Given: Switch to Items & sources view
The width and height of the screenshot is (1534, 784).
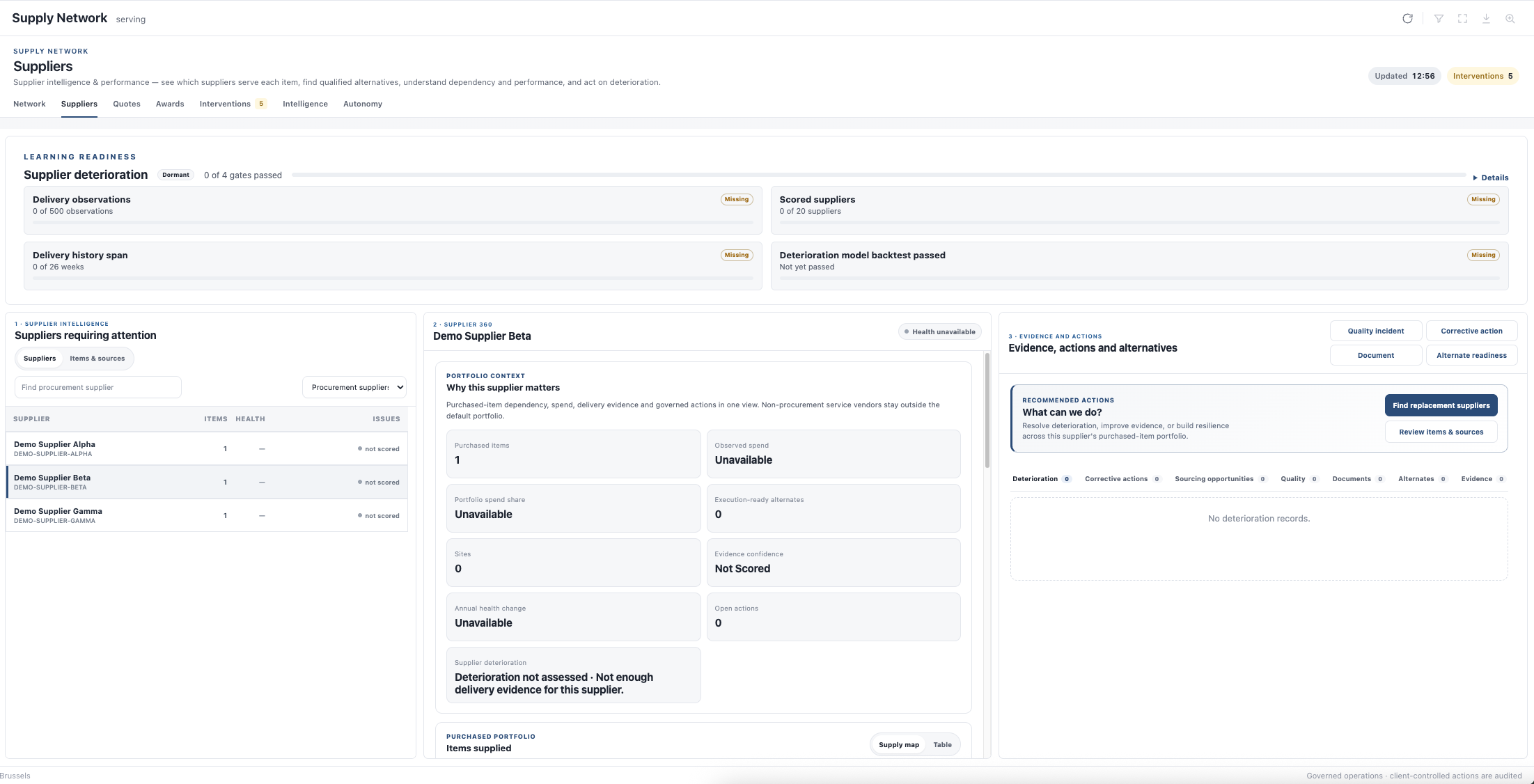Looking at the screenshot, I should click(x=97, y=359).
